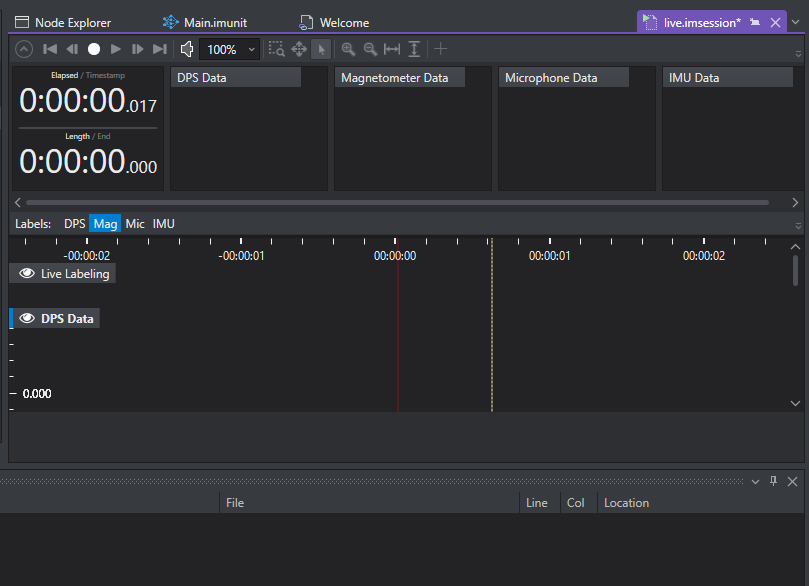This screenshot has width=809, height=586.
Task: Switch to the End time display
Action: pyautogui.click(x=104, y=136)
